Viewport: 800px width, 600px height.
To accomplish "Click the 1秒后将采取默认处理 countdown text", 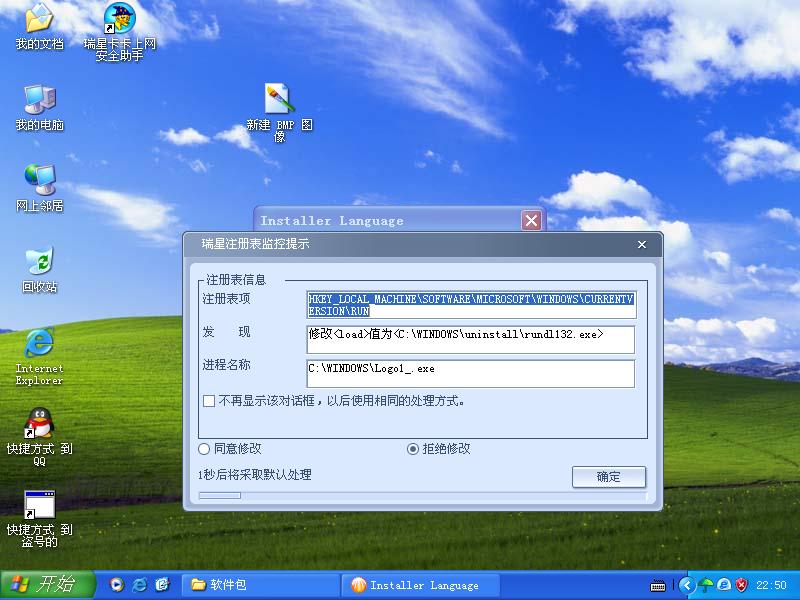I will pos(255,475).
